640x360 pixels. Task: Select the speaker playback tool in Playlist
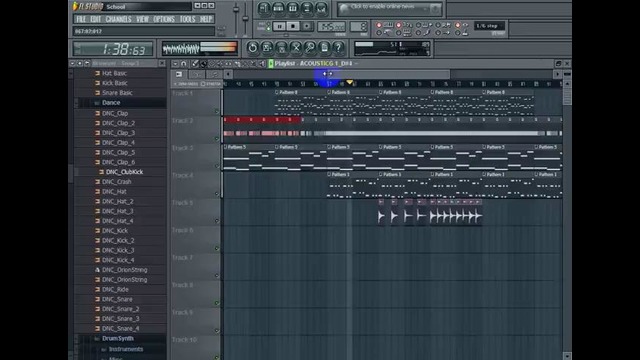[x=262, y=64]
